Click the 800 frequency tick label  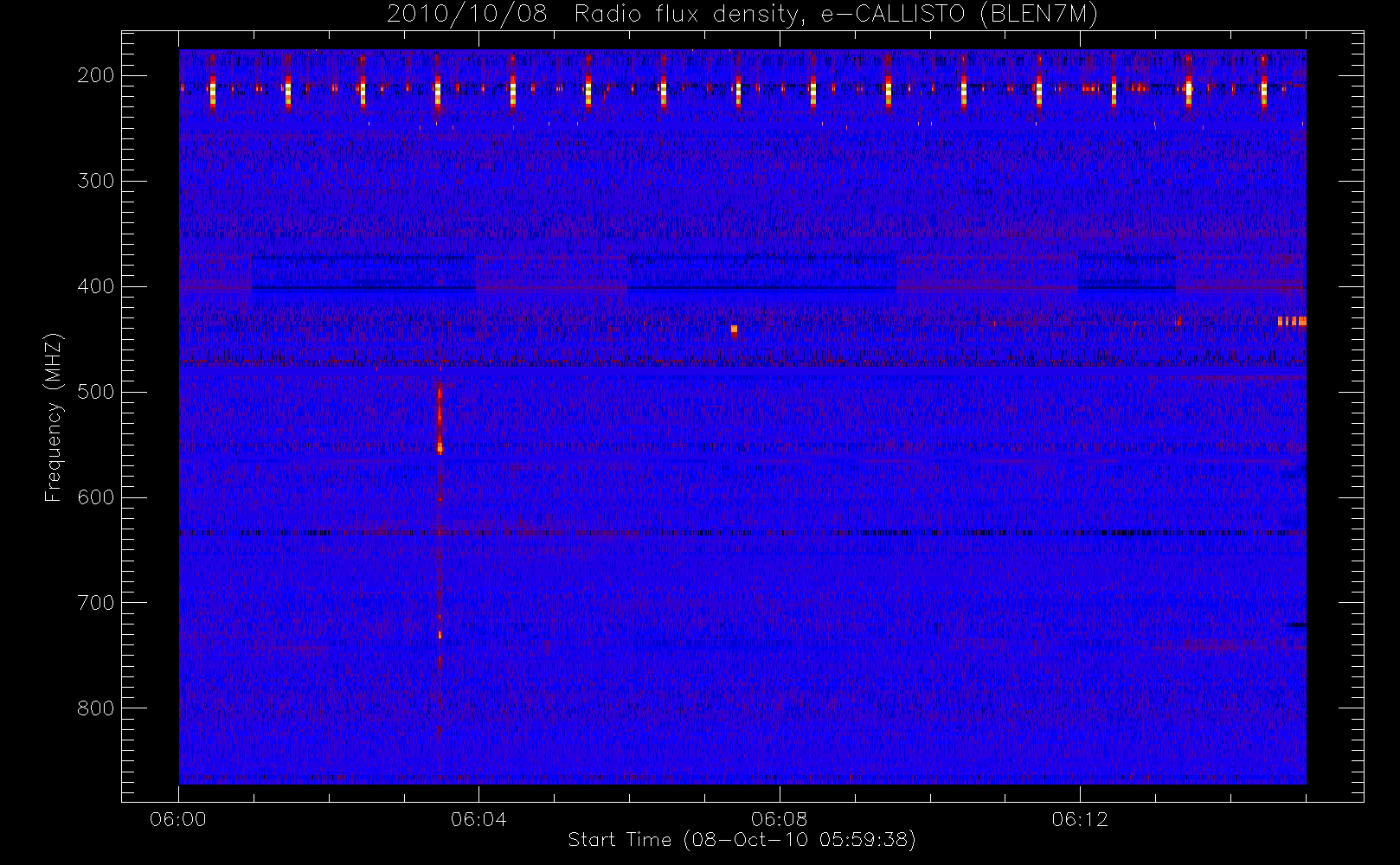tap(95, 708)
